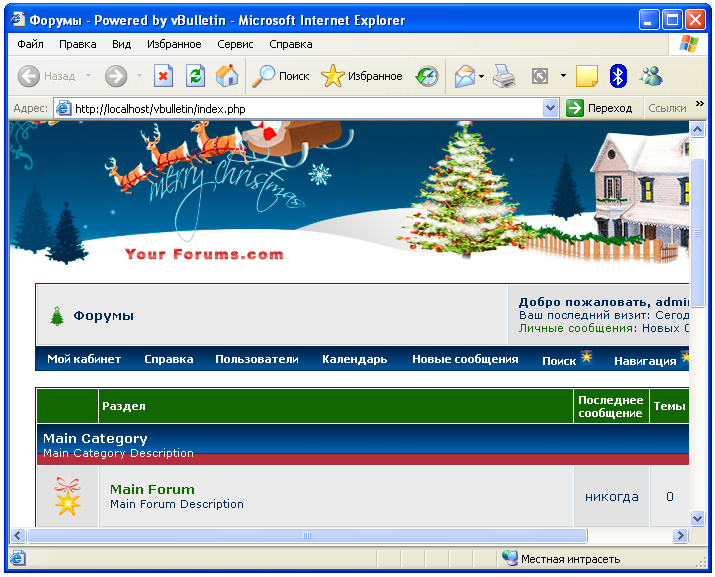Viewport: 715px width, 577px height.
Task: Open Календарь in the forum navbar
Action: pyautogui.click(x=354, y=359)
